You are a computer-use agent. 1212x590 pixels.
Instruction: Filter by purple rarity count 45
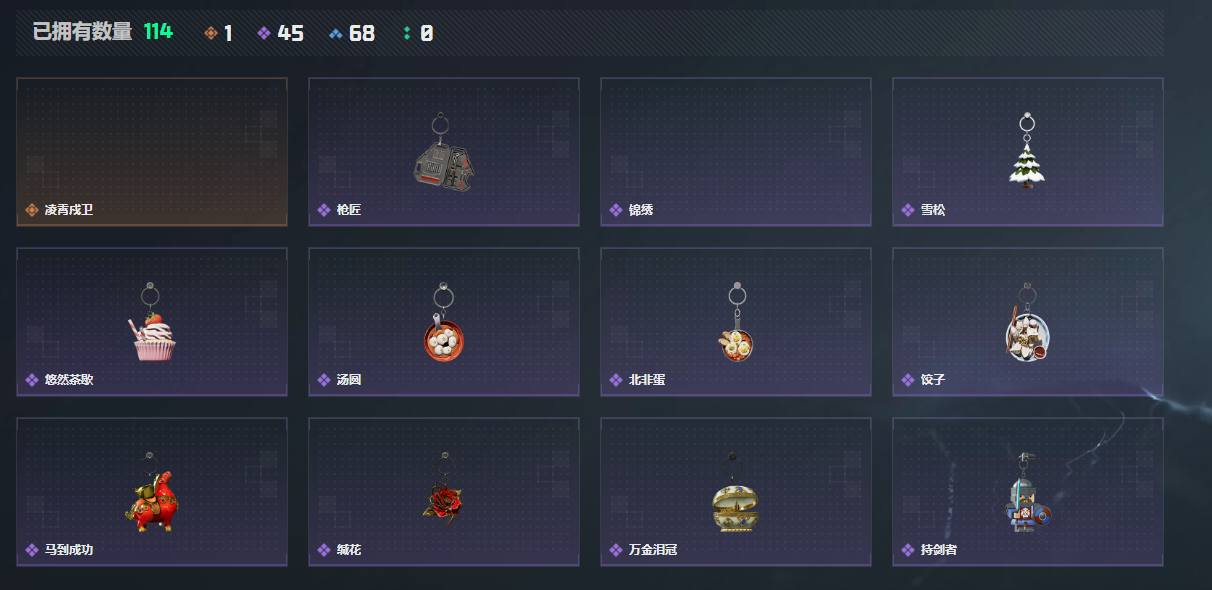point(280,33)
